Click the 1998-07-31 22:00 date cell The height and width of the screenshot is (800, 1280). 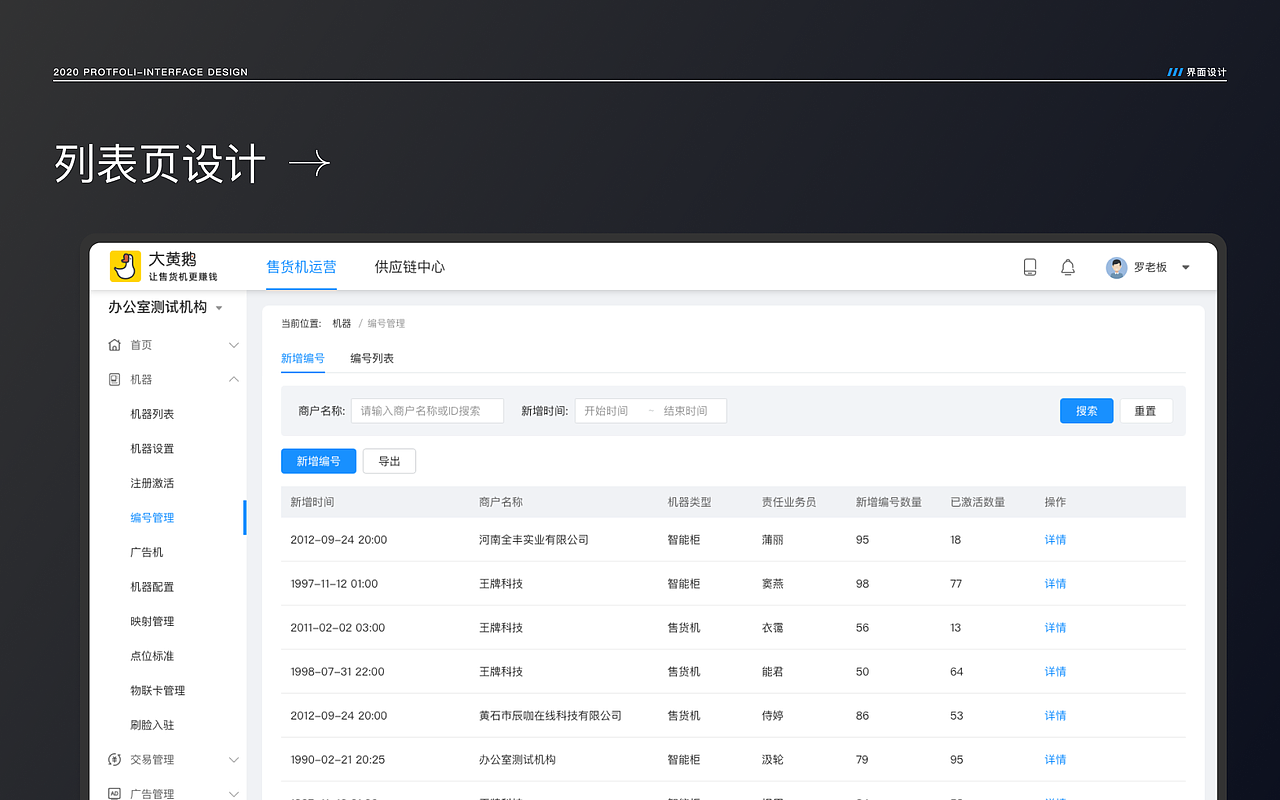(x=337, y=672)
